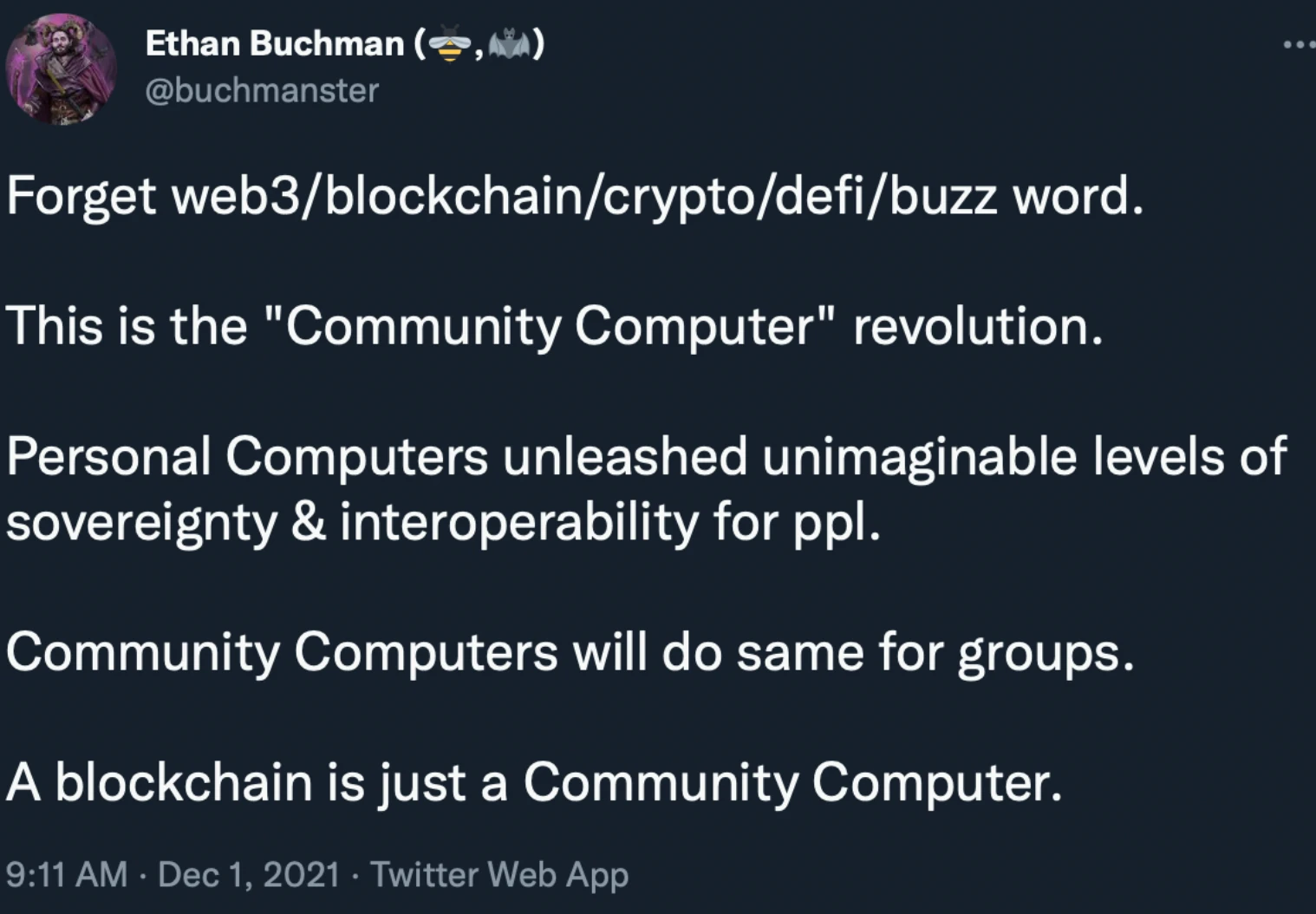Click the ampersand between sovereignty and interoperability
Image resolution: width=1316 pixels, height=914 pixels.
click(309, 522)
